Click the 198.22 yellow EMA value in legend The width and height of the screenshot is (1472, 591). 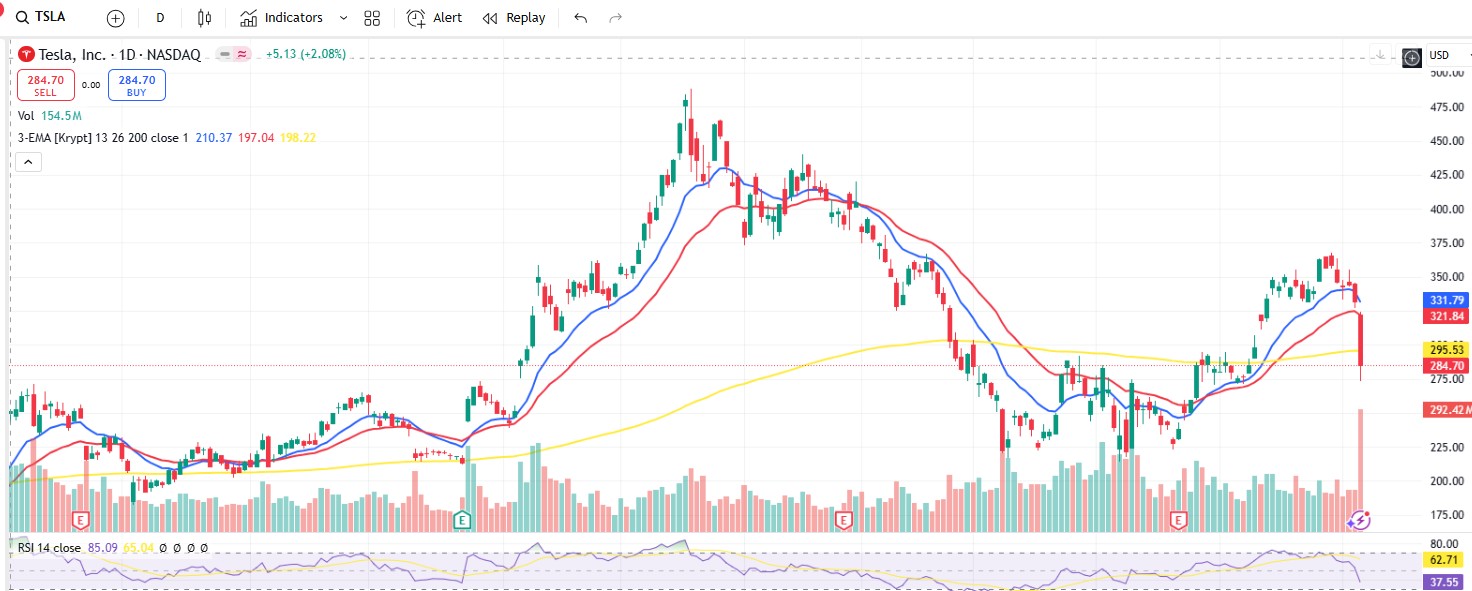click(x=298, y=137)
